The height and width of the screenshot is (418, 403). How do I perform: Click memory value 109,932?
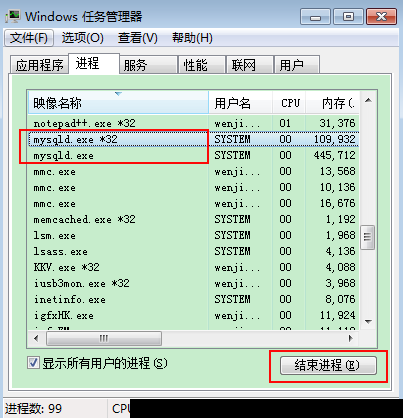[x=334, y=139]
